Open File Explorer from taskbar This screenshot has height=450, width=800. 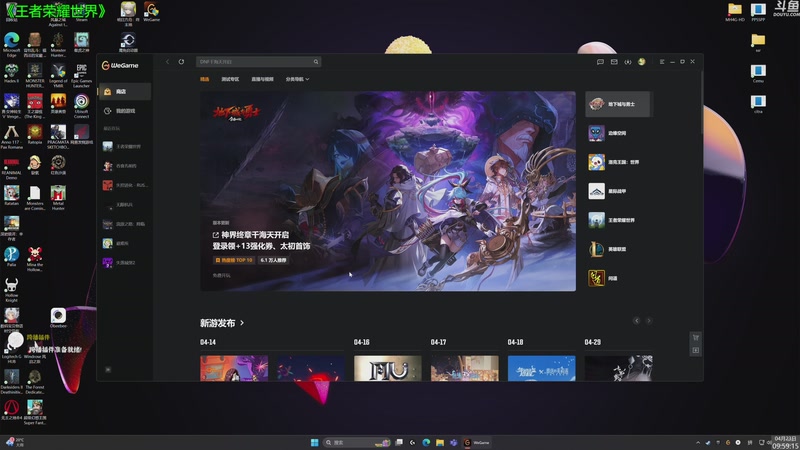tap(440, 442)
